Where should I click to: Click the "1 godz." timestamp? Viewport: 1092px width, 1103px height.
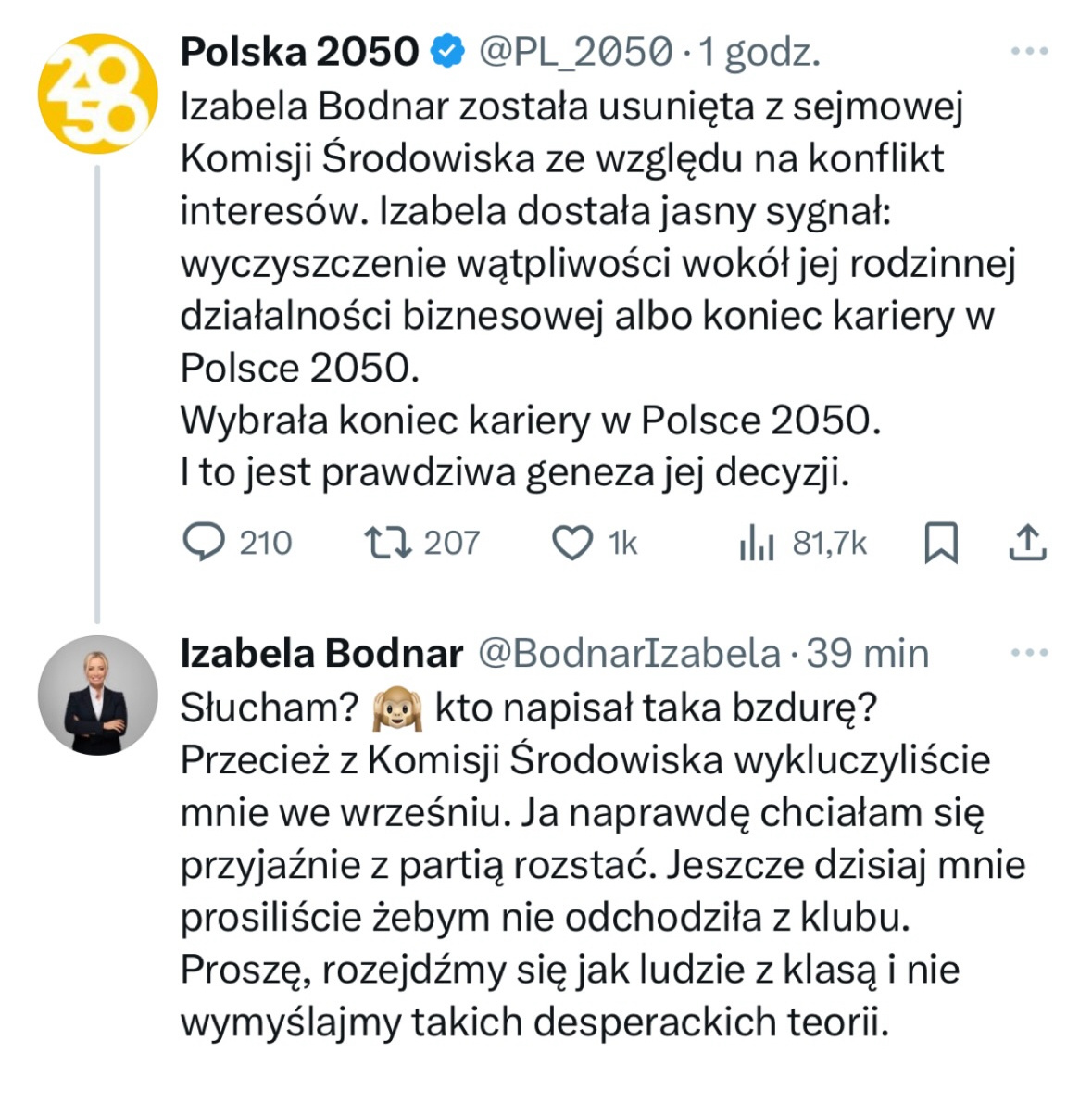[759, 53]
